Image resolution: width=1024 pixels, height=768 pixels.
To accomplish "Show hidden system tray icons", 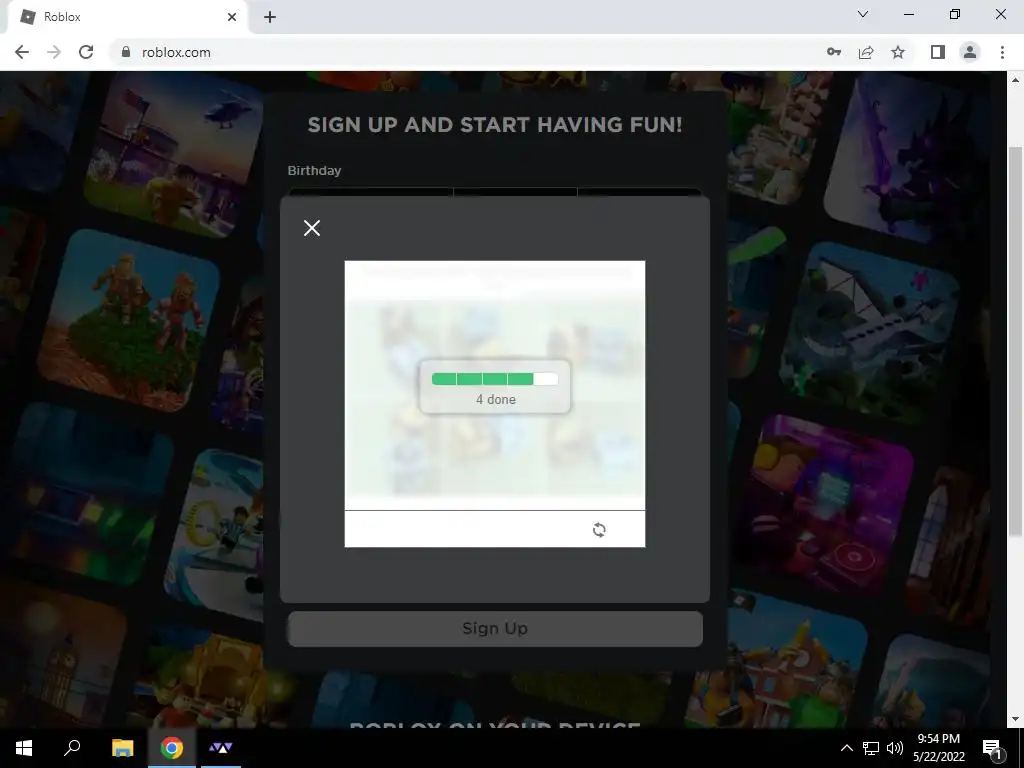I will 846,748.
